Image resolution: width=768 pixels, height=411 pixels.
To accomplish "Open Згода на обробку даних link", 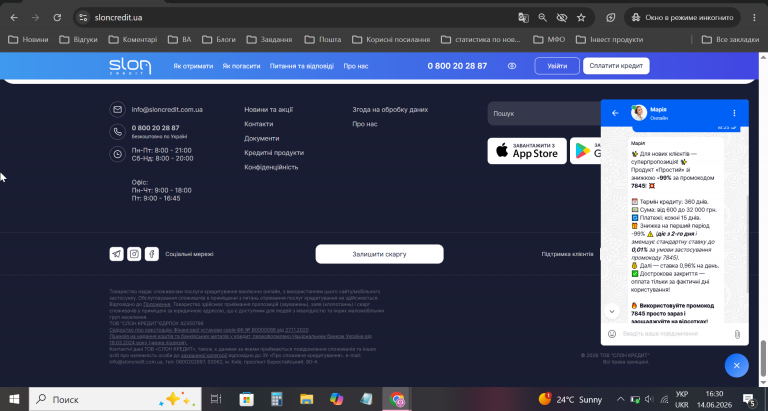I will tap(390, 110).
